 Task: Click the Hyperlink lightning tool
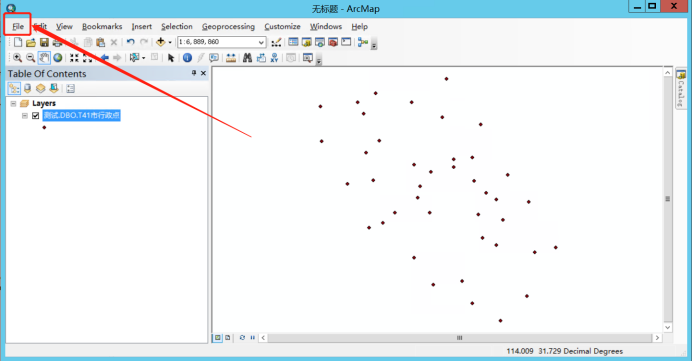(201, 58)
